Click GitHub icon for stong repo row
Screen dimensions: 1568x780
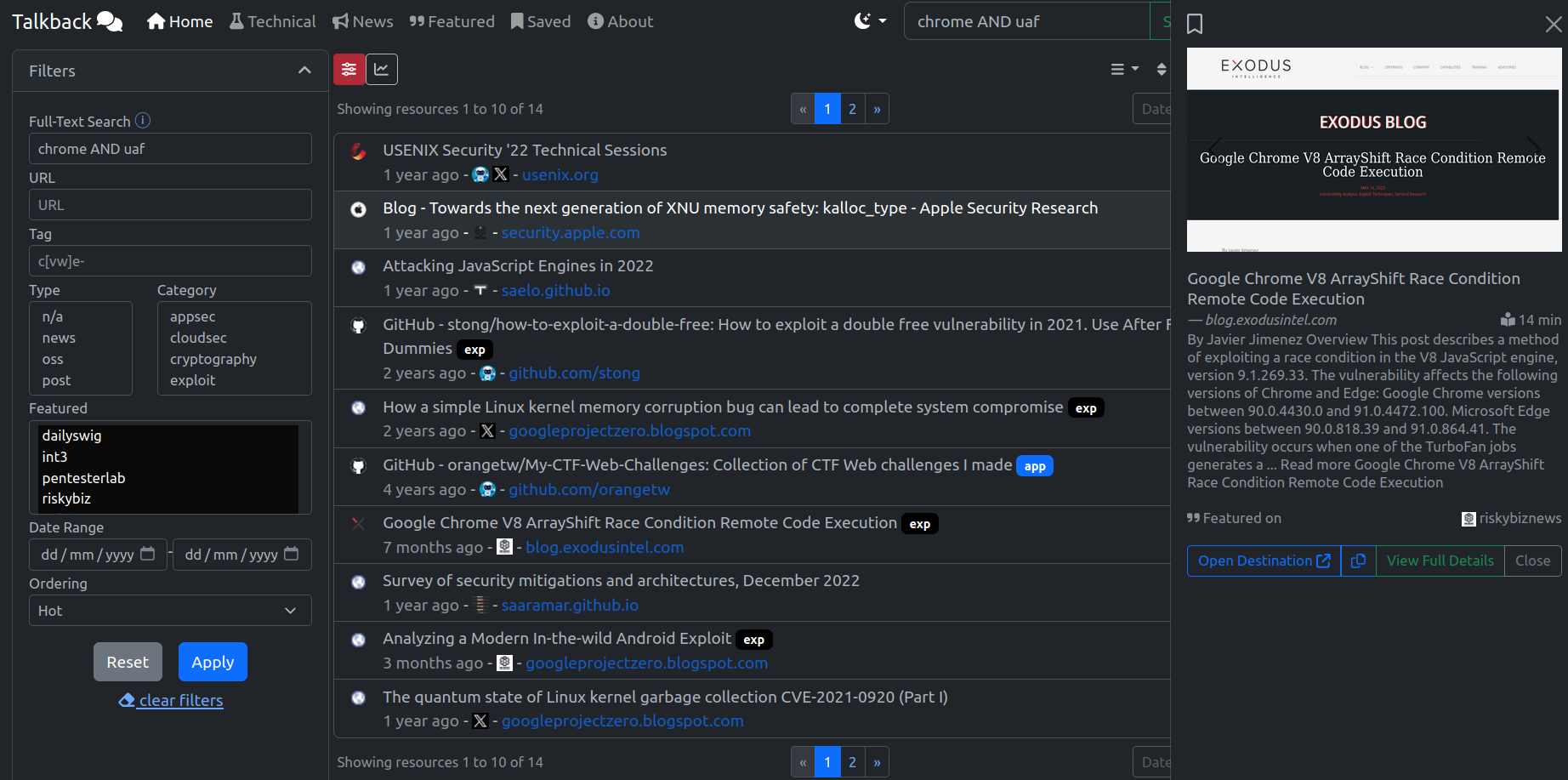359,326
